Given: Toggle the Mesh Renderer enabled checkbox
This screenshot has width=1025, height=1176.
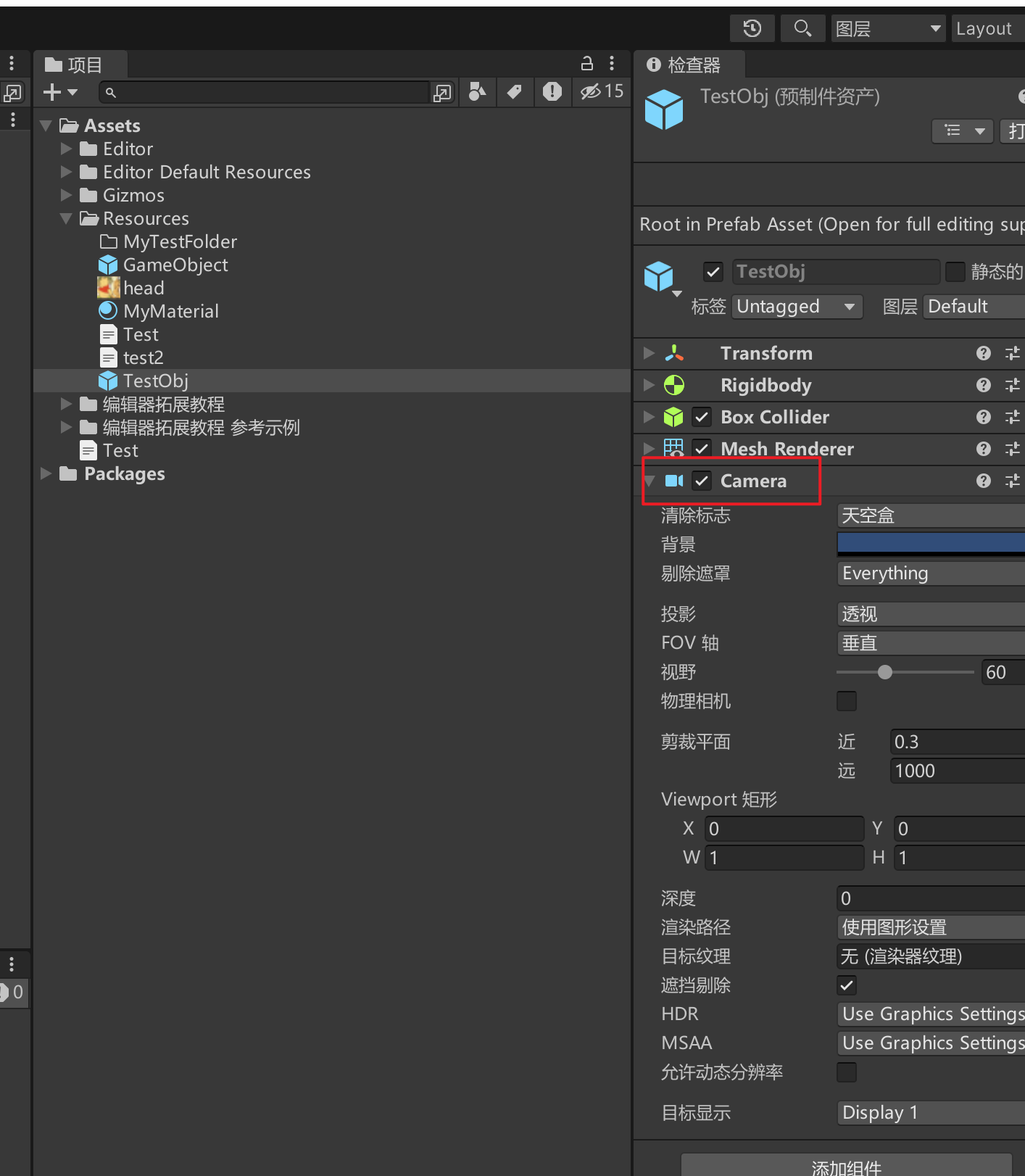Looking at the screenshot, I should [701, 449].
